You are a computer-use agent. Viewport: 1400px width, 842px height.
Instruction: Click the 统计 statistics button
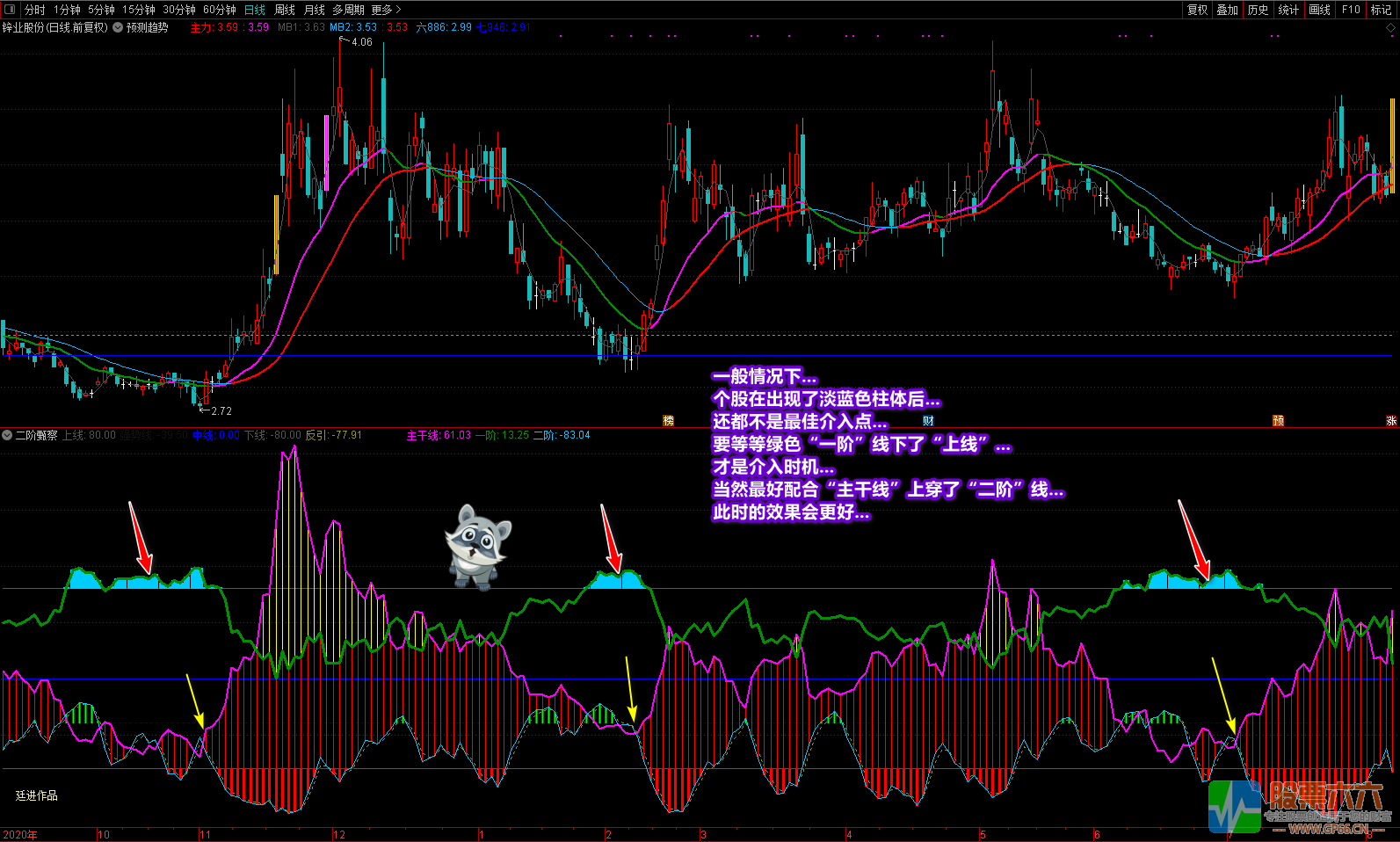pos(1288,10)
